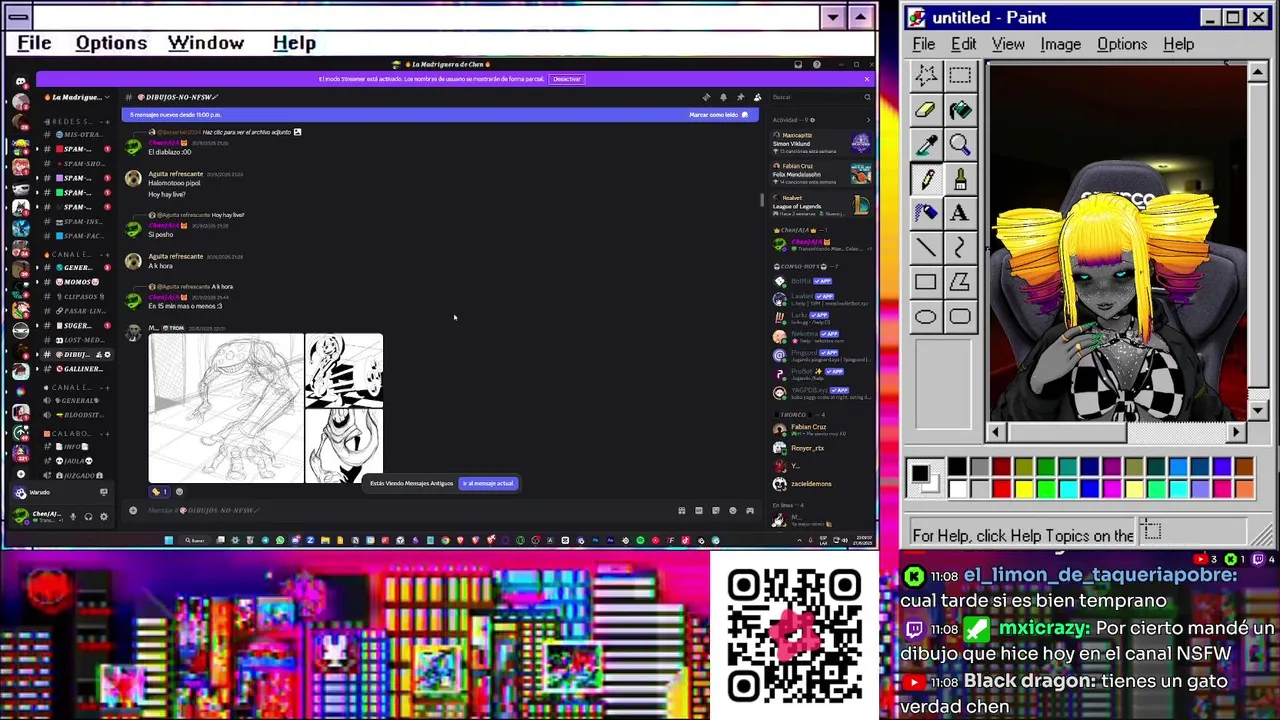The height and width of the screenshot is (720, 1280).
Task: Open the gift icon in message bar
Action: pos(682,510)
